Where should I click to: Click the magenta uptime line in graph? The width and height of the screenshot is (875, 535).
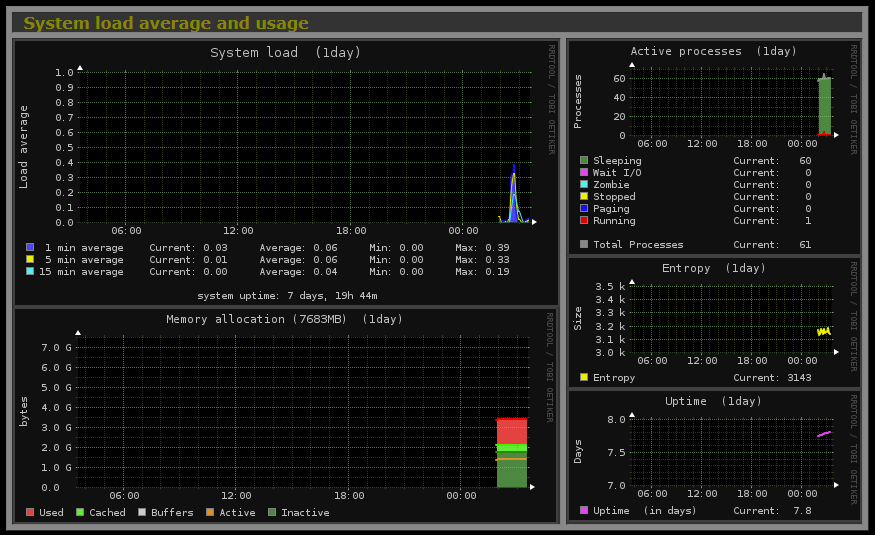tap(824, 433)
